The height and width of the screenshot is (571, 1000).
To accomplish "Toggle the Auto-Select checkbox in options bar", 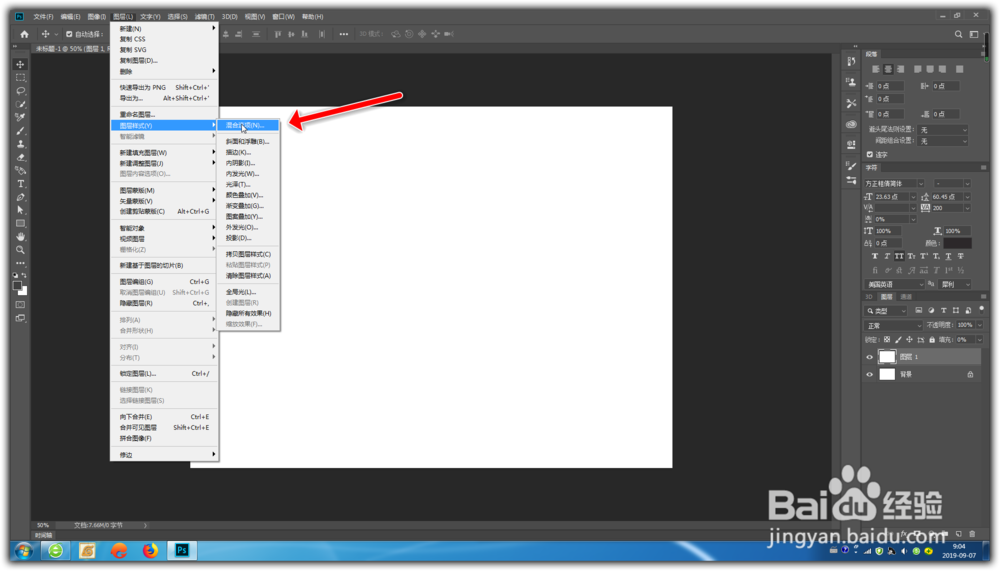I will (69, 34).
